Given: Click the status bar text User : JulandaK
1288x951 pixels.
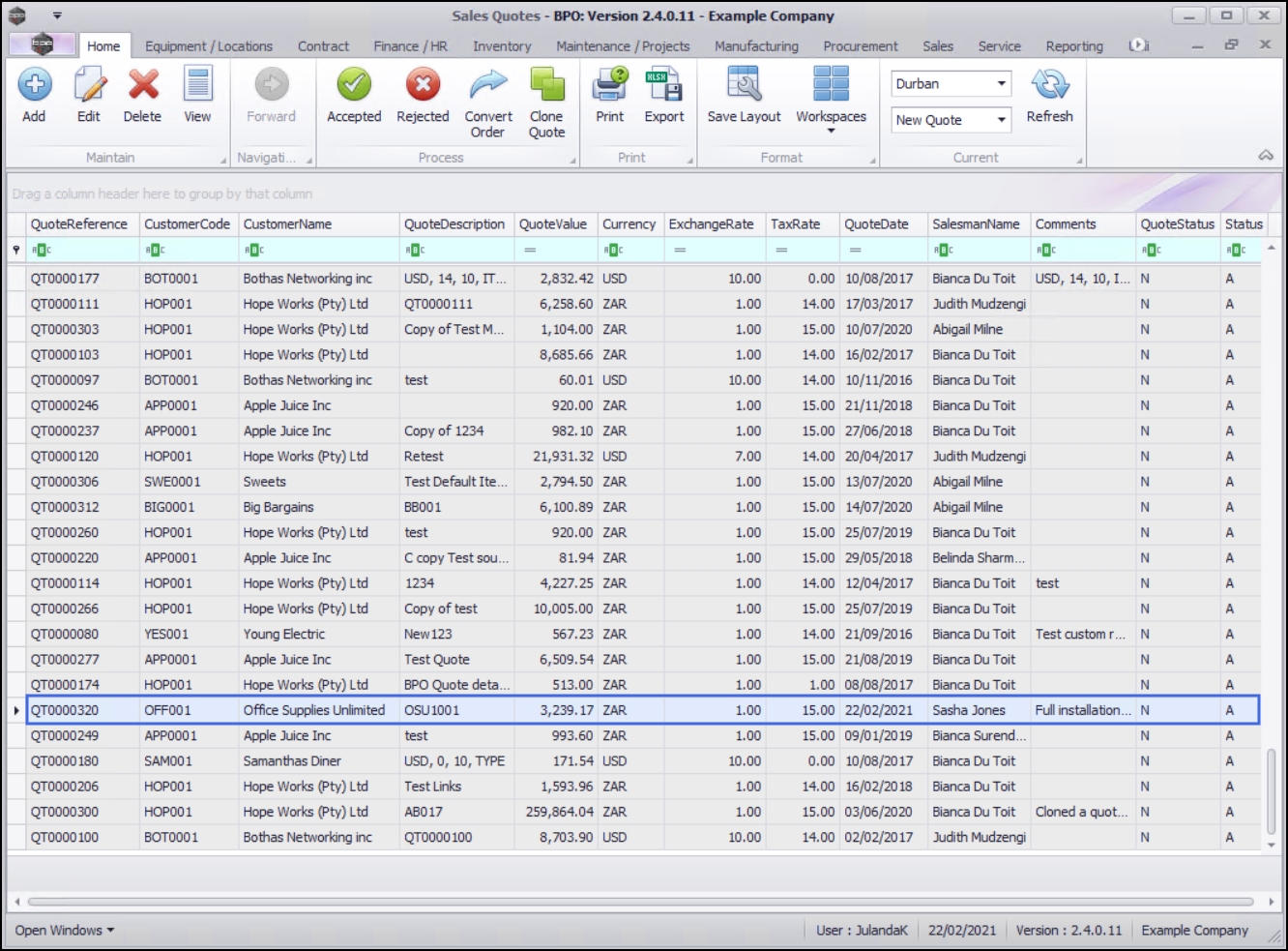Looking at the screenshot, I should (x=862, y=930).
